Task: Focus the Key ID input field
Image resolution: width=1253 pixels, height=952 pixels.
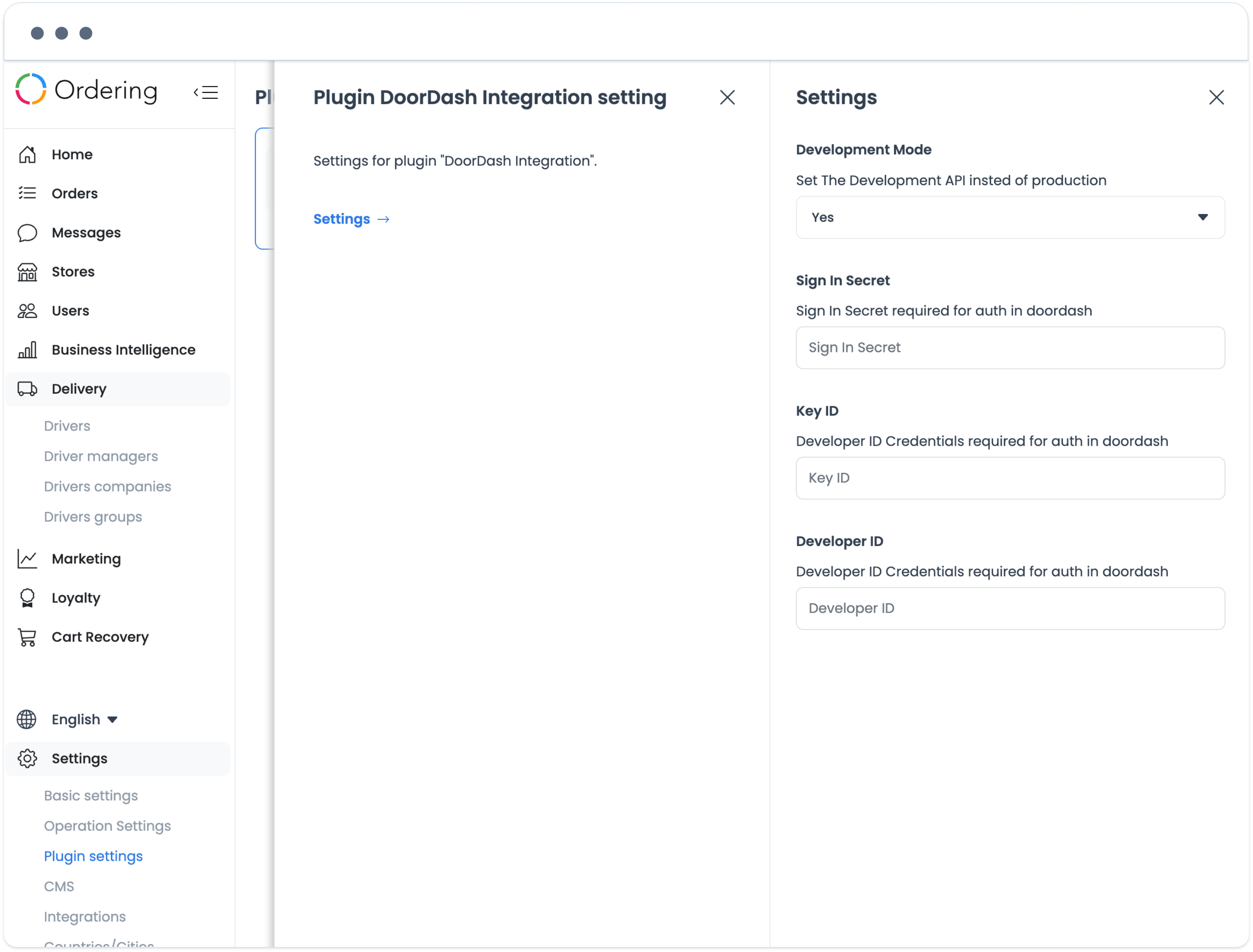Action: point(1010,478)
